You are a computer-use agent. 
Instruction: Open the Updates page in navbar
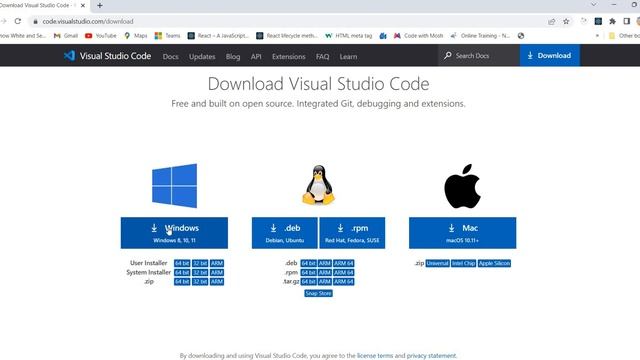pyautogui.click(x=202, y=56)
